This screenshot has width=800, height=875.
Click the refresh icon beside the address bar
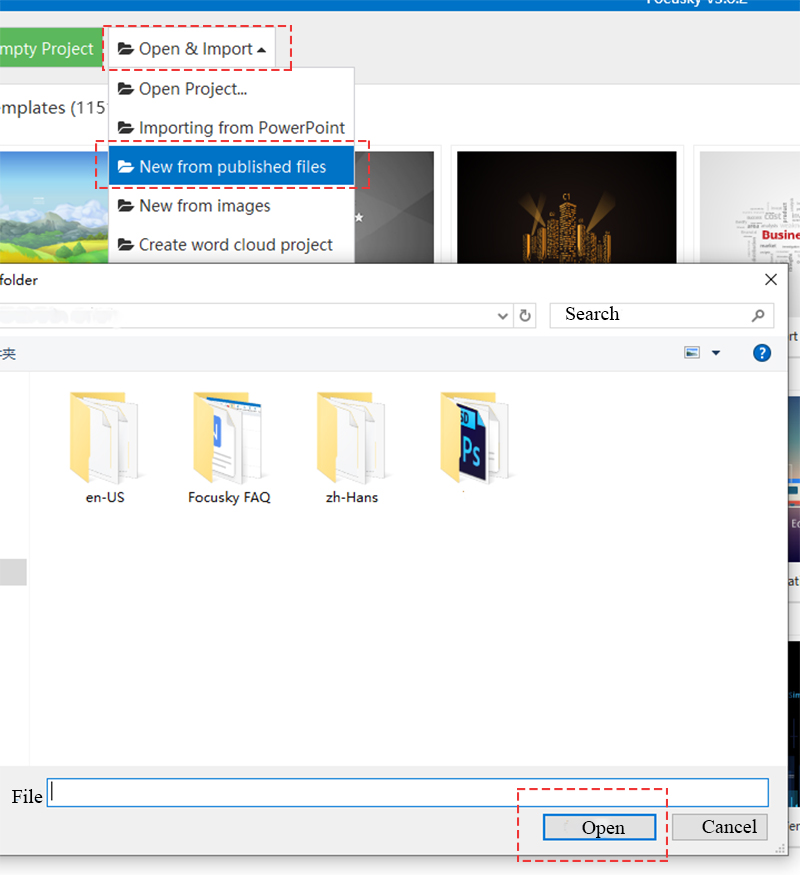(x=527, y=315)
